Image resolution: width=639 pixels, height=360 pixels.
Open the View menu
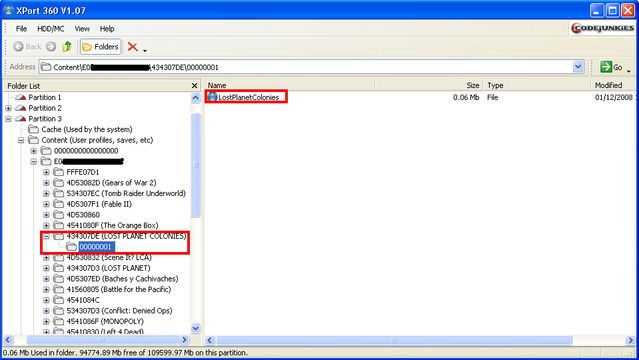(82, 29)
